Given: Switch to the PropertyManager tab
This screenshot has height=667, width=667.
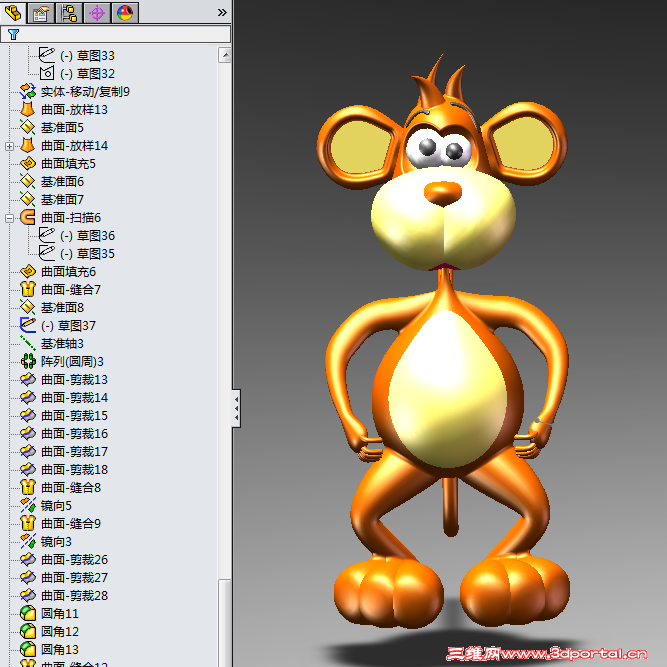Looking at the screenshot, I should pyautogui.click(x=41, y=12).
